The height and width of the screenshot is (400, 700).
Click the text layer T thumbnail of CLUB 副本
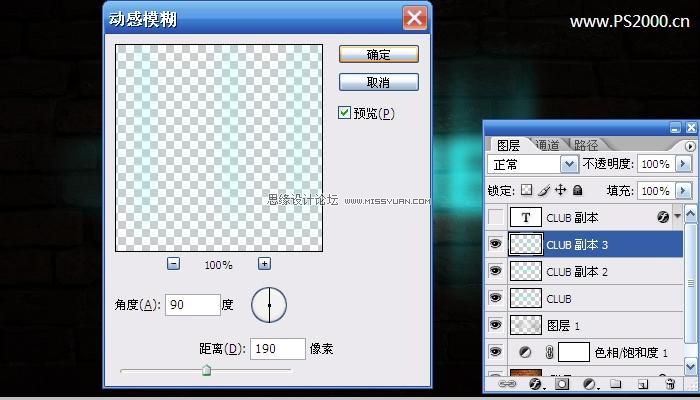526,217
